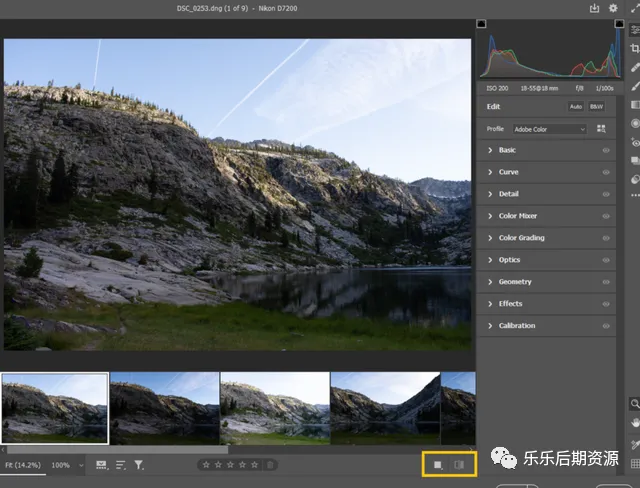The height and width of the screenshot is (488, 640).
Task: Open the Zoom tool
Action: 634,403
